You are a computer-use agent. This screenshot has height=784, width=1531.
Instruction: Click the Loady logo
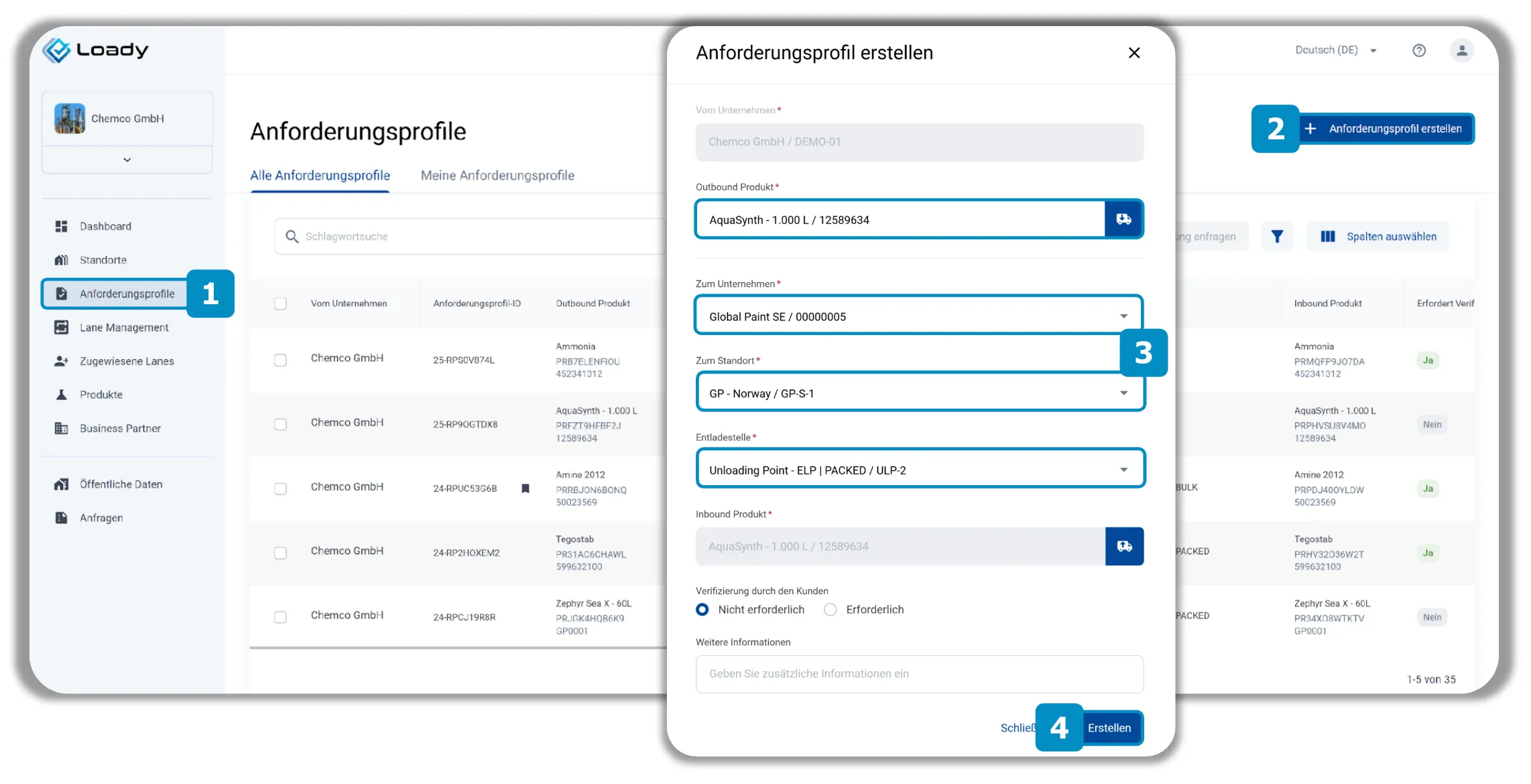(95, 50)
